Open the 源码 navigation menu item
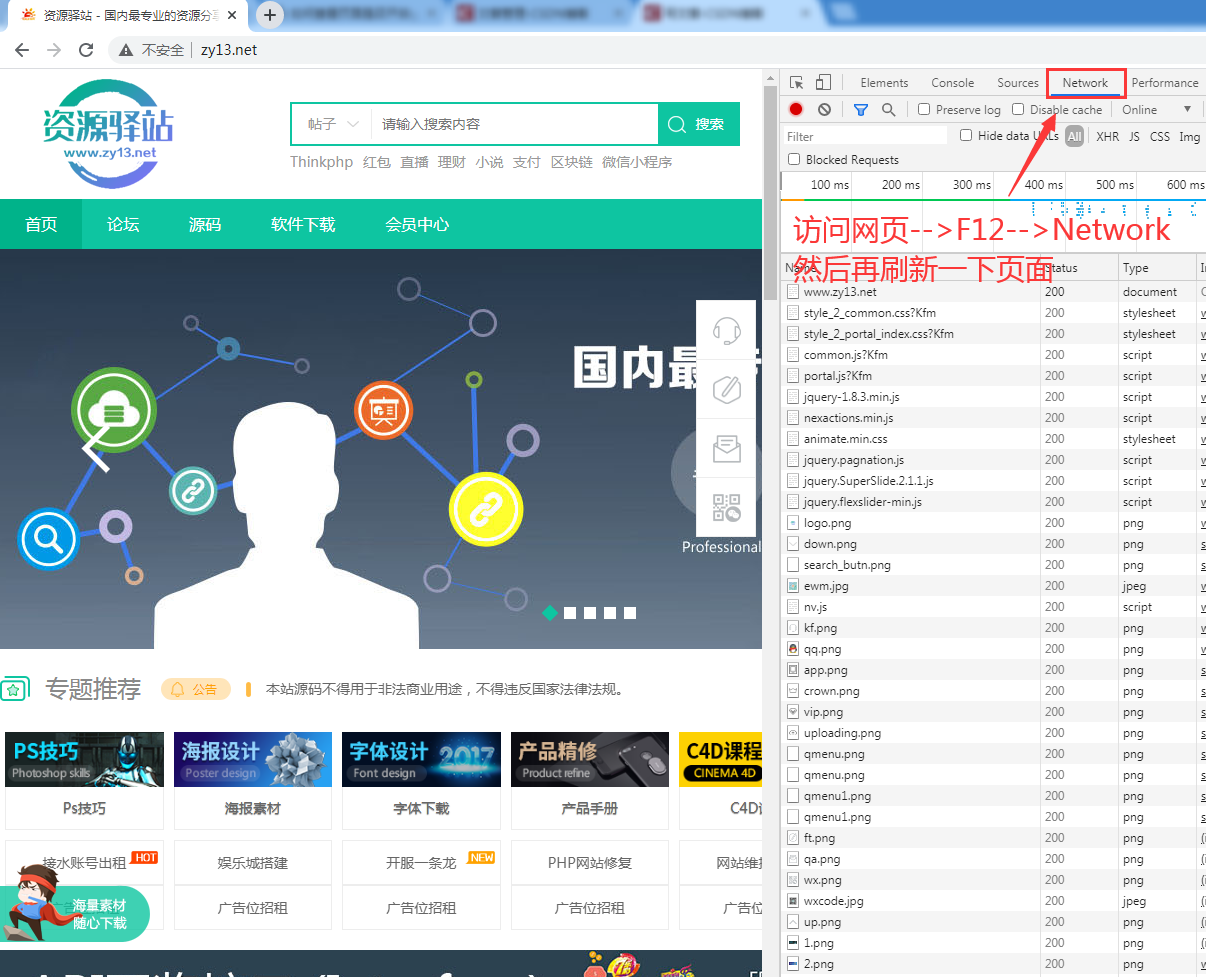The height and width of the screenshot is (977, 1206). 205,224
